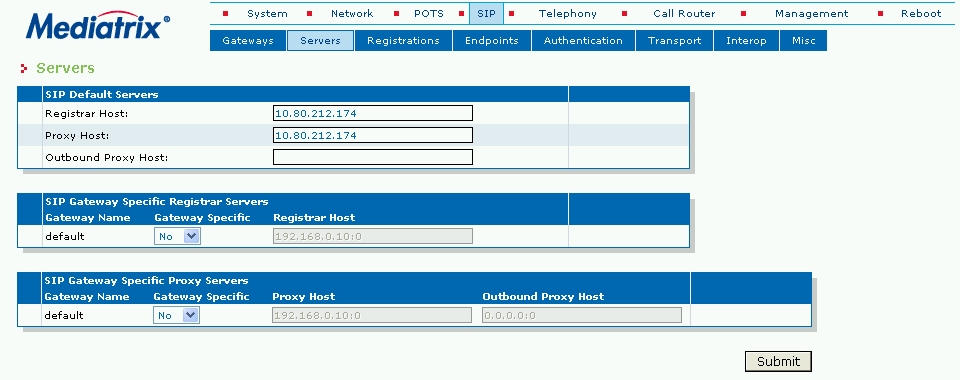This screenshot has height=380, width=960.
Task: Open the POTS menu
Action: click(429, 13)
